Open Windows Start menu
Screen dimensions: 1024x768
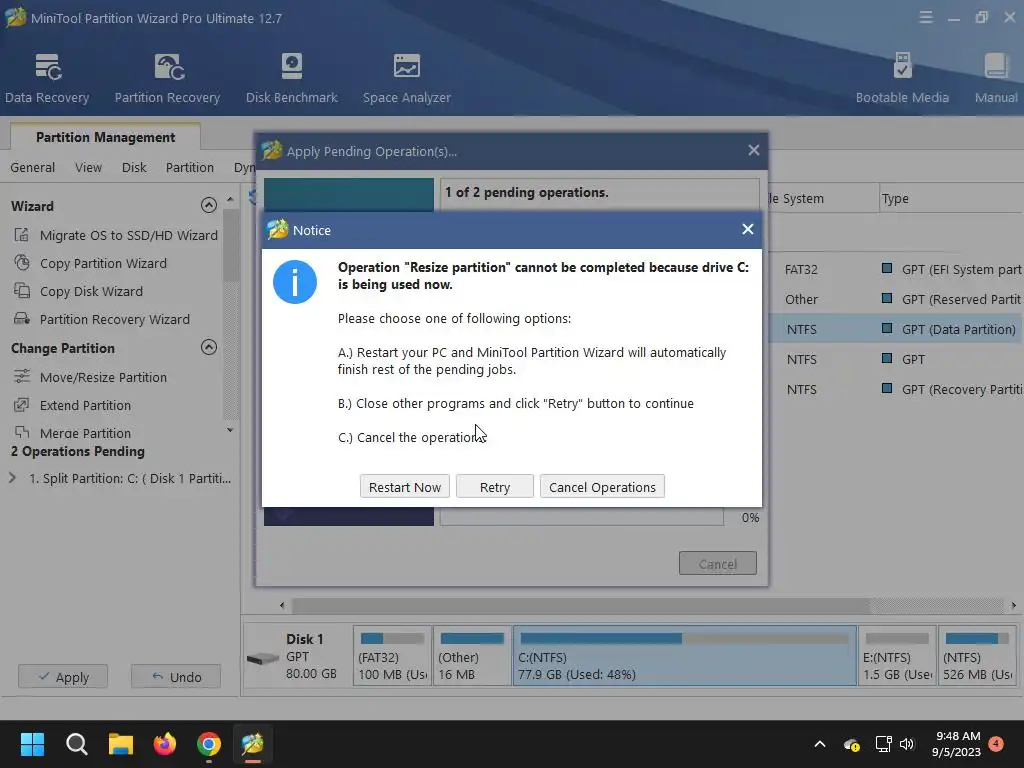point(32,744)
